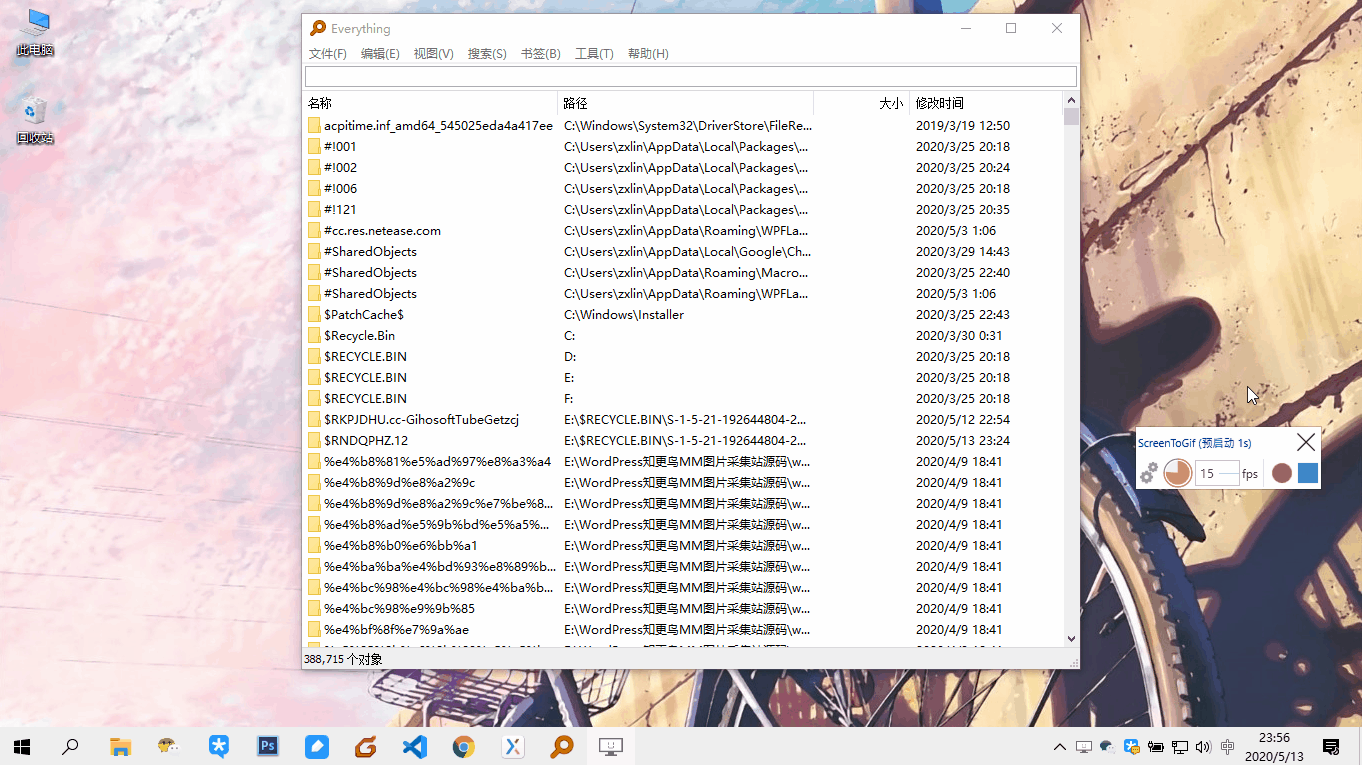Screen dimensions: 1362x765
Task: Click the fps value field in ScreenToGif
Action: tap(1216, 474)
